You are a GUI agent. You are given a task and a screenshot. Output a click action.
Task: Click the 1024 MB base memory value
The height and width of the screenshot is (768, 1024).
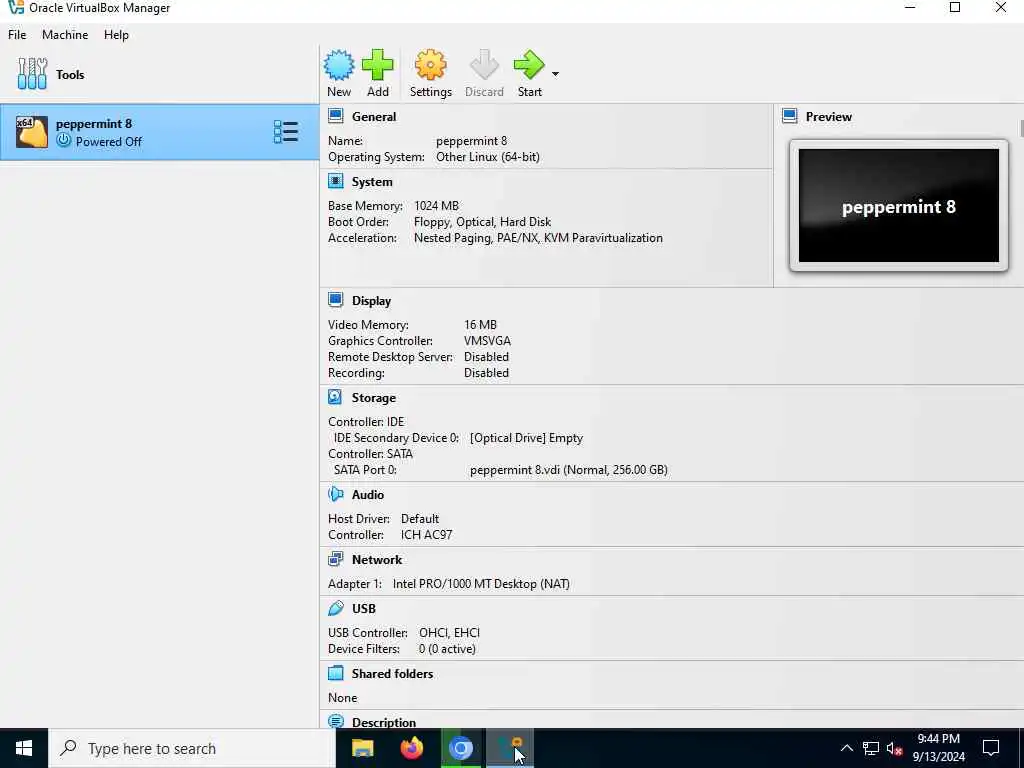(x=436, y=206)
